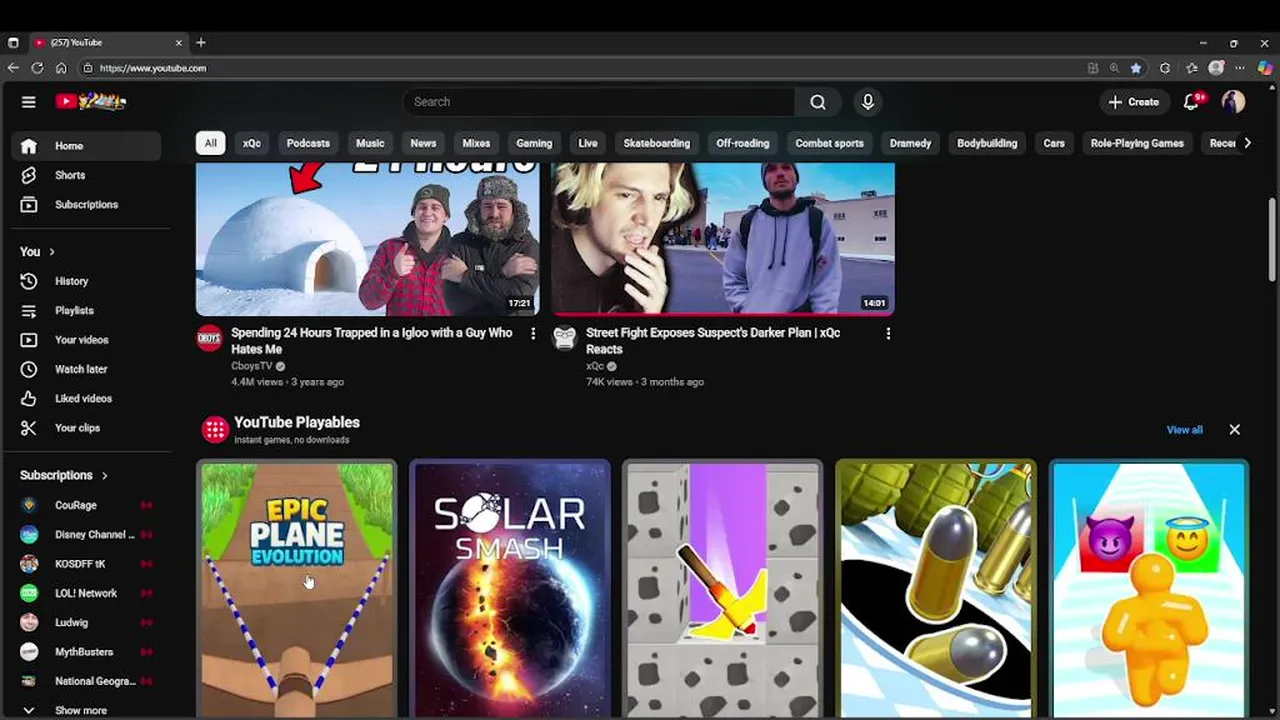
Task: Select the Role-Playing Games filter chip
Action: (x=1137, y=143)
